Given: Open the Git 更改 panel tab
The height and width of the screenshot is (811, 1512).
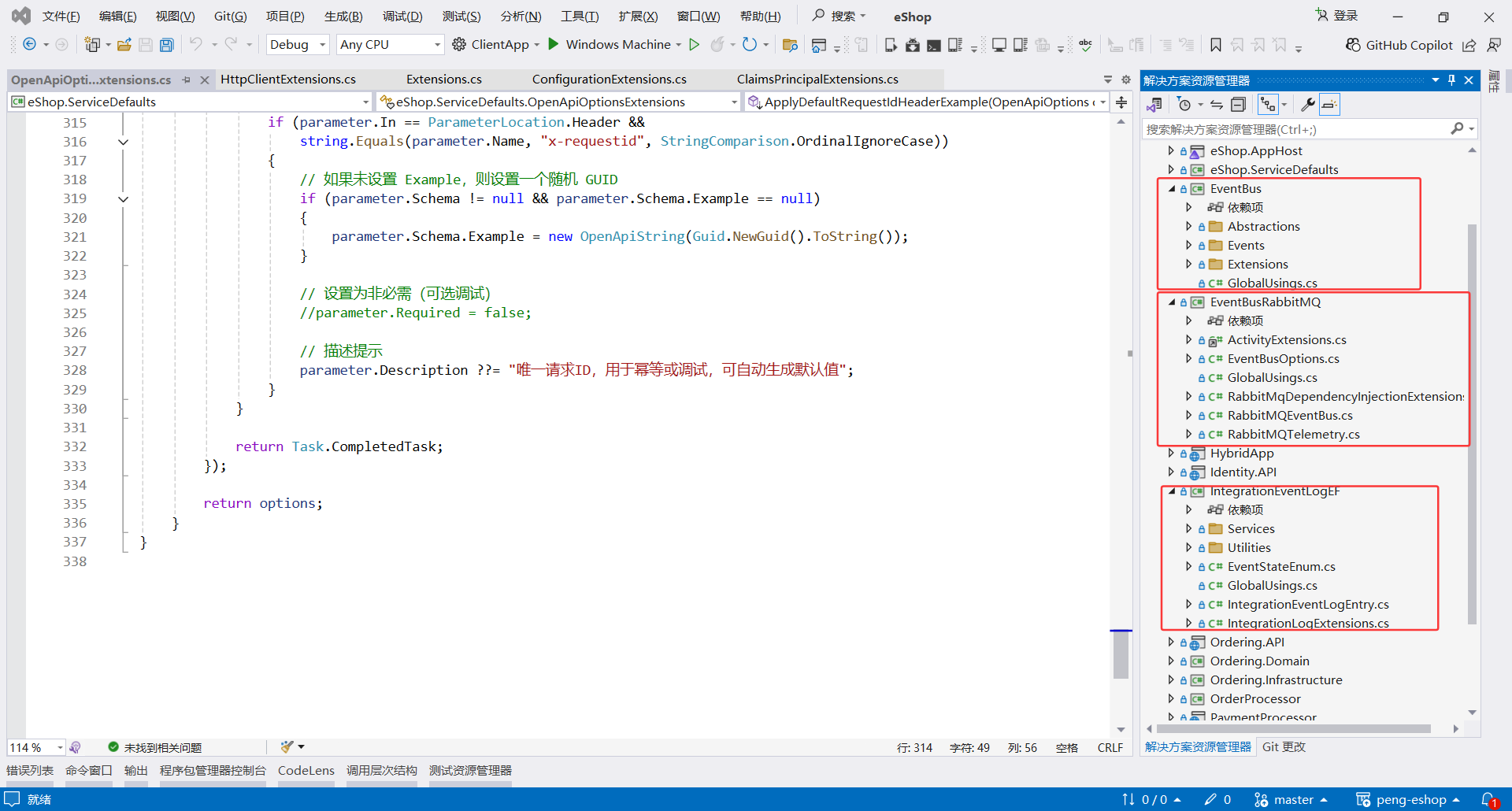Looking at the screenshot, I should (x=1284, y=747).
